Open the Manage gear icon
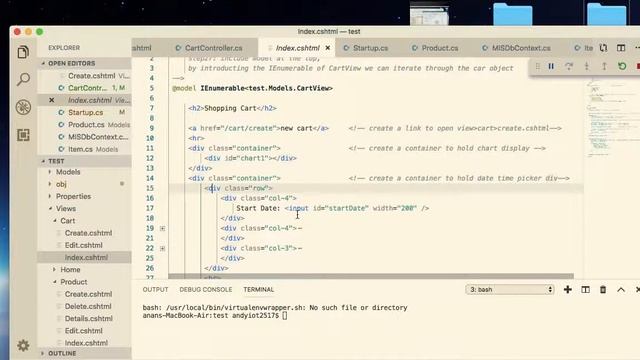640x360 pixels. [23, 345]
